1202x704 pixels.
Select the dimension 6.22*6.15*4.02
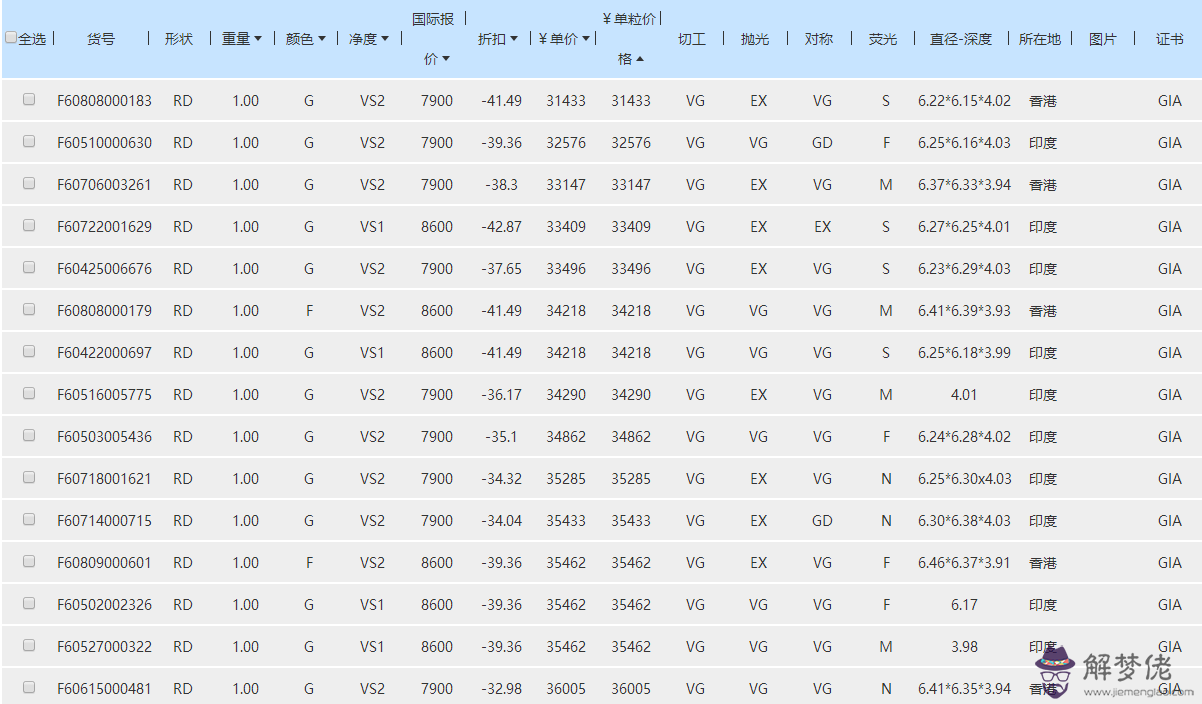(965, 101)
